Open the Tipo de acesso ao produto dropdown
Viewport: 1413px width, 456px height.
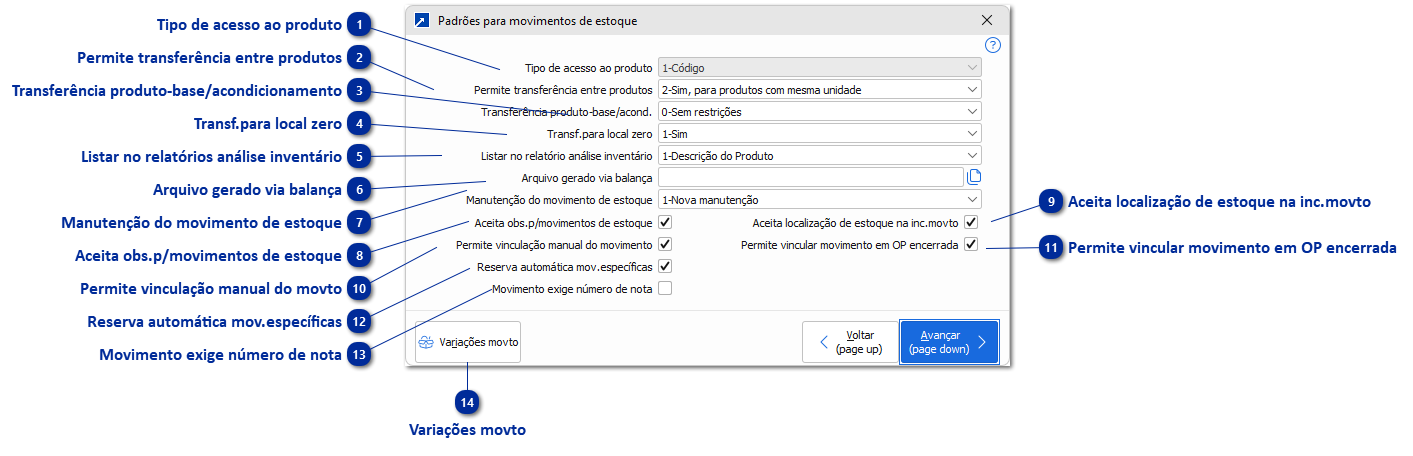(819, 67)
